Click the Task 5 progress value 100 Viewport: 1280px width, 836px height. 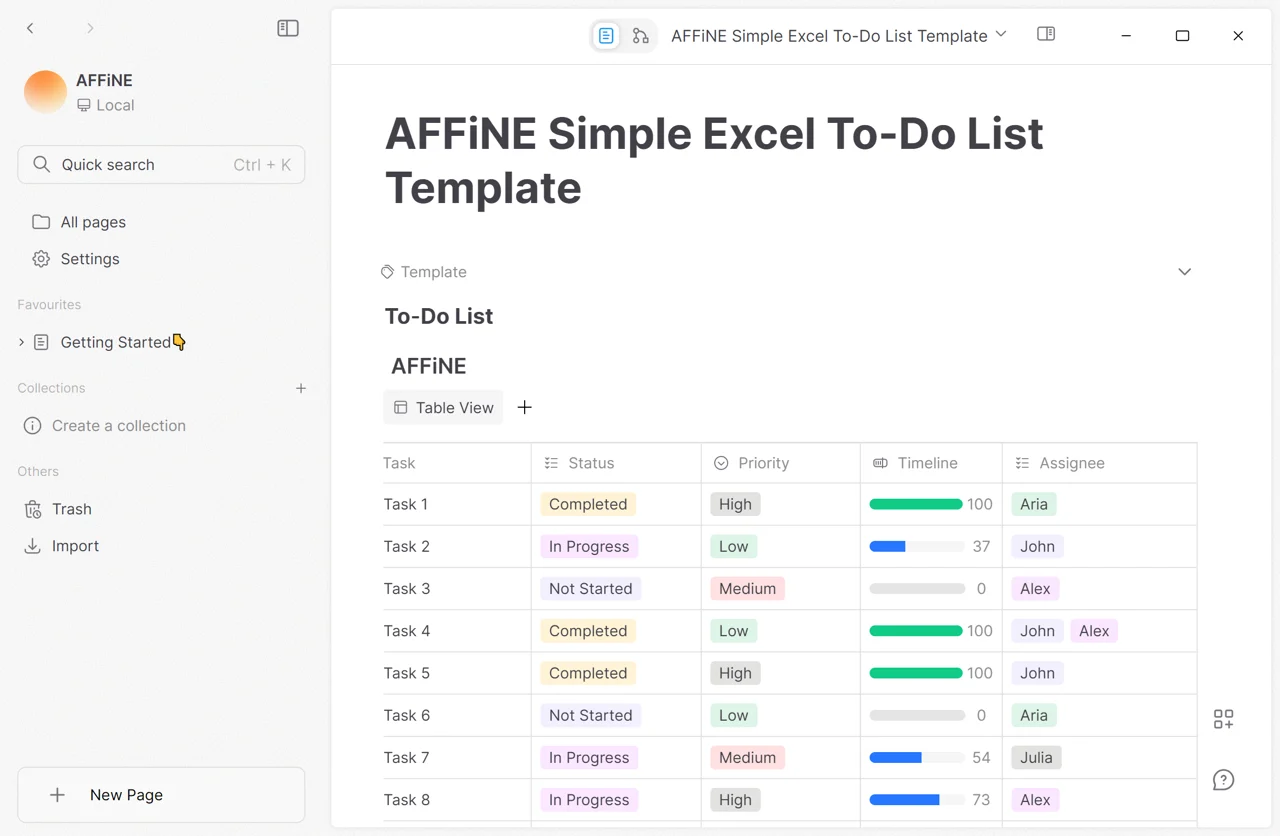coord(980,673)
